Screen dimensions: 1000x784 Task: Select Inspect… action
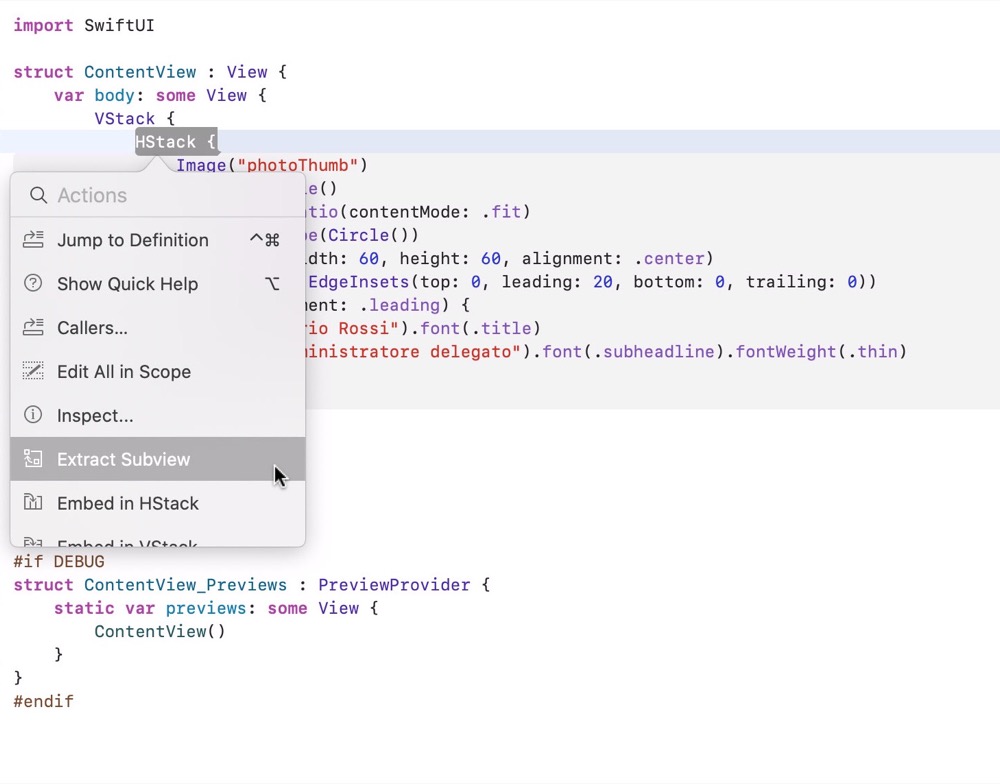(x=158, y=415)
